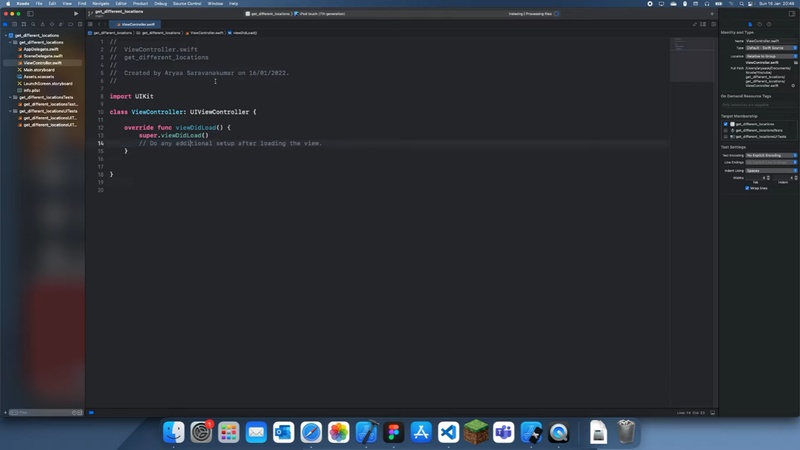Viewport: 800px width, 450px height.
Task: Open Visual Studio Code from the Dock
Action: pos(448,432)
